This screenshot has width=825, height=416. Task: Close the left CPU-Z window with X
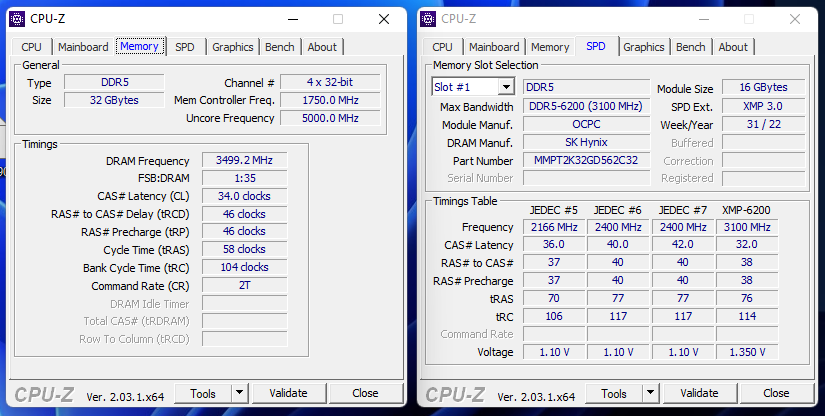(384, 19)
